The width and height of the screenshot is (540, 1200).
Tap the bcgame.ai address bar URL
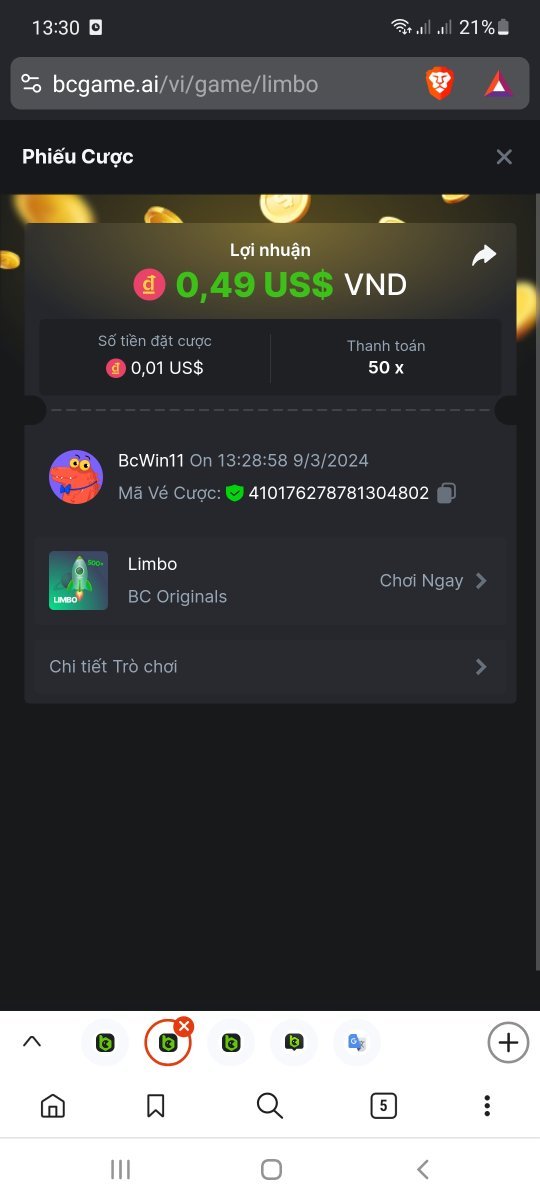[185, 84]
